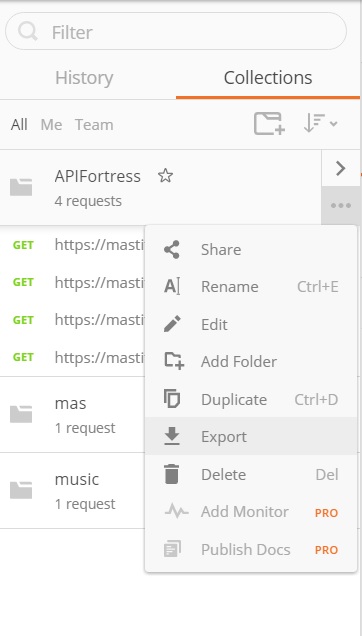Click the Delete trash icon
Screen dimensions: 362x636
pyautogui.click(x=172, y=474)
